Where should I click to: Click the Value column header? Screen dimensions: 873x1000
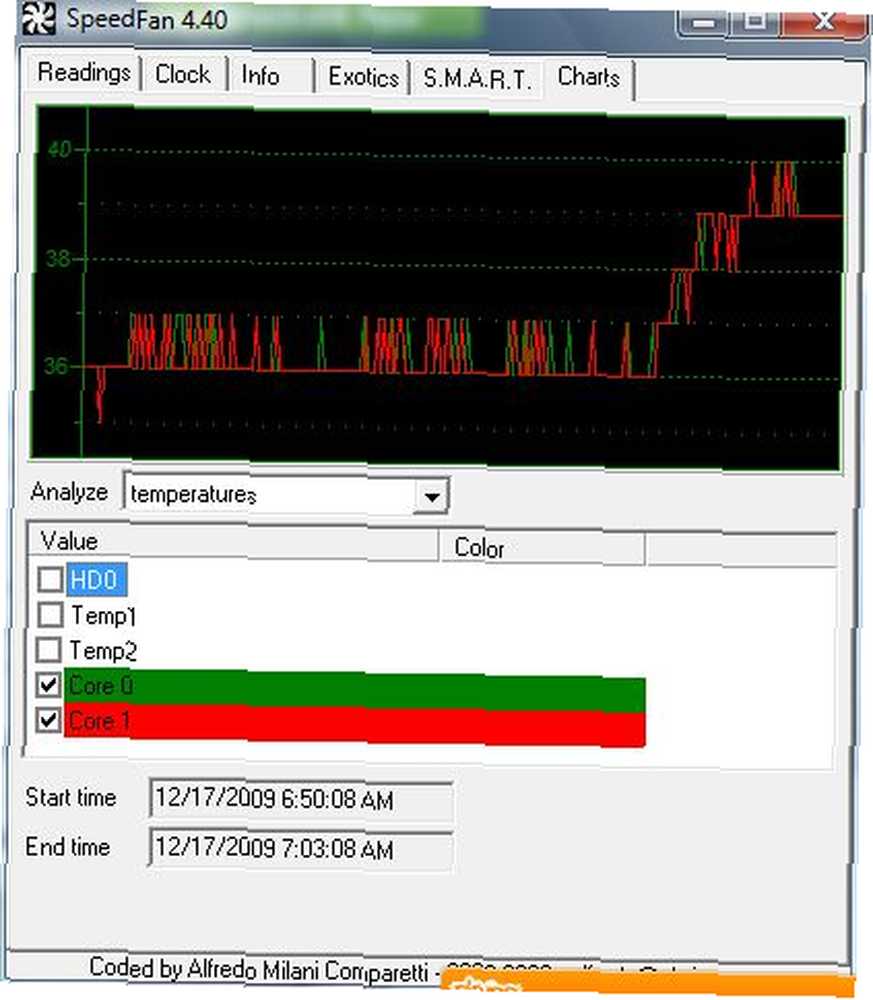point(233,543)
